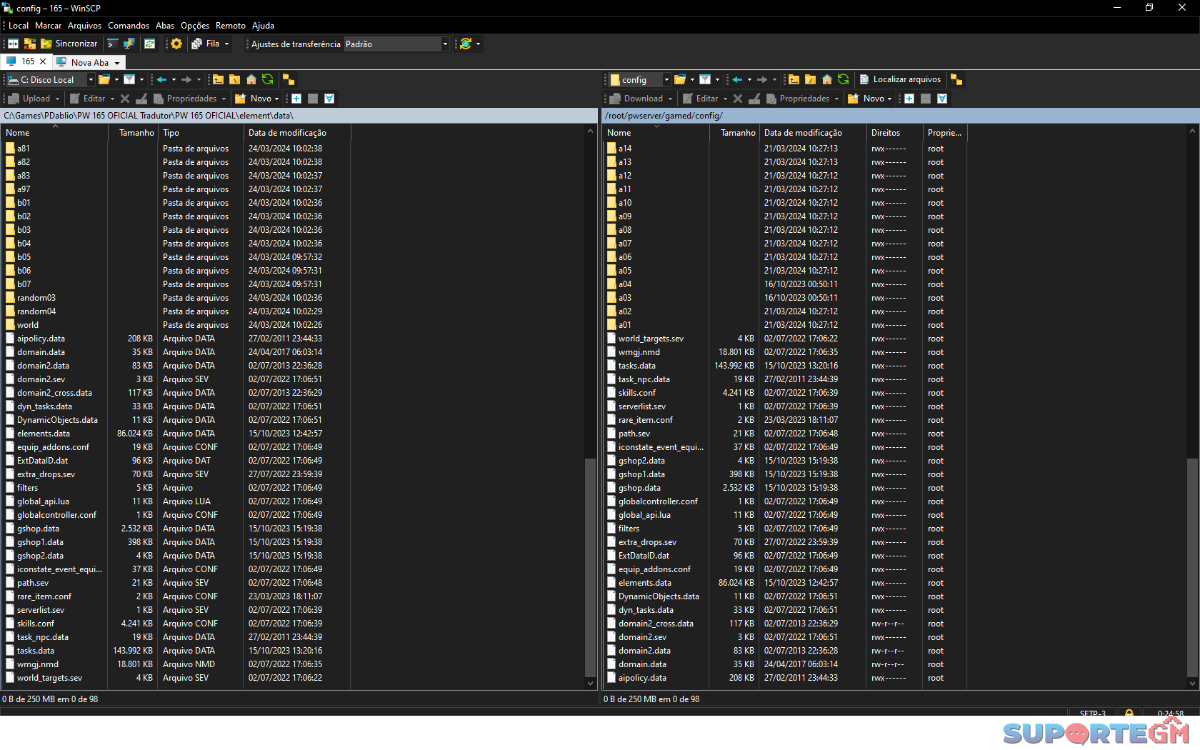
Task: Click the remote panel open directory folder icon
Action: click(x=680, y=79)
